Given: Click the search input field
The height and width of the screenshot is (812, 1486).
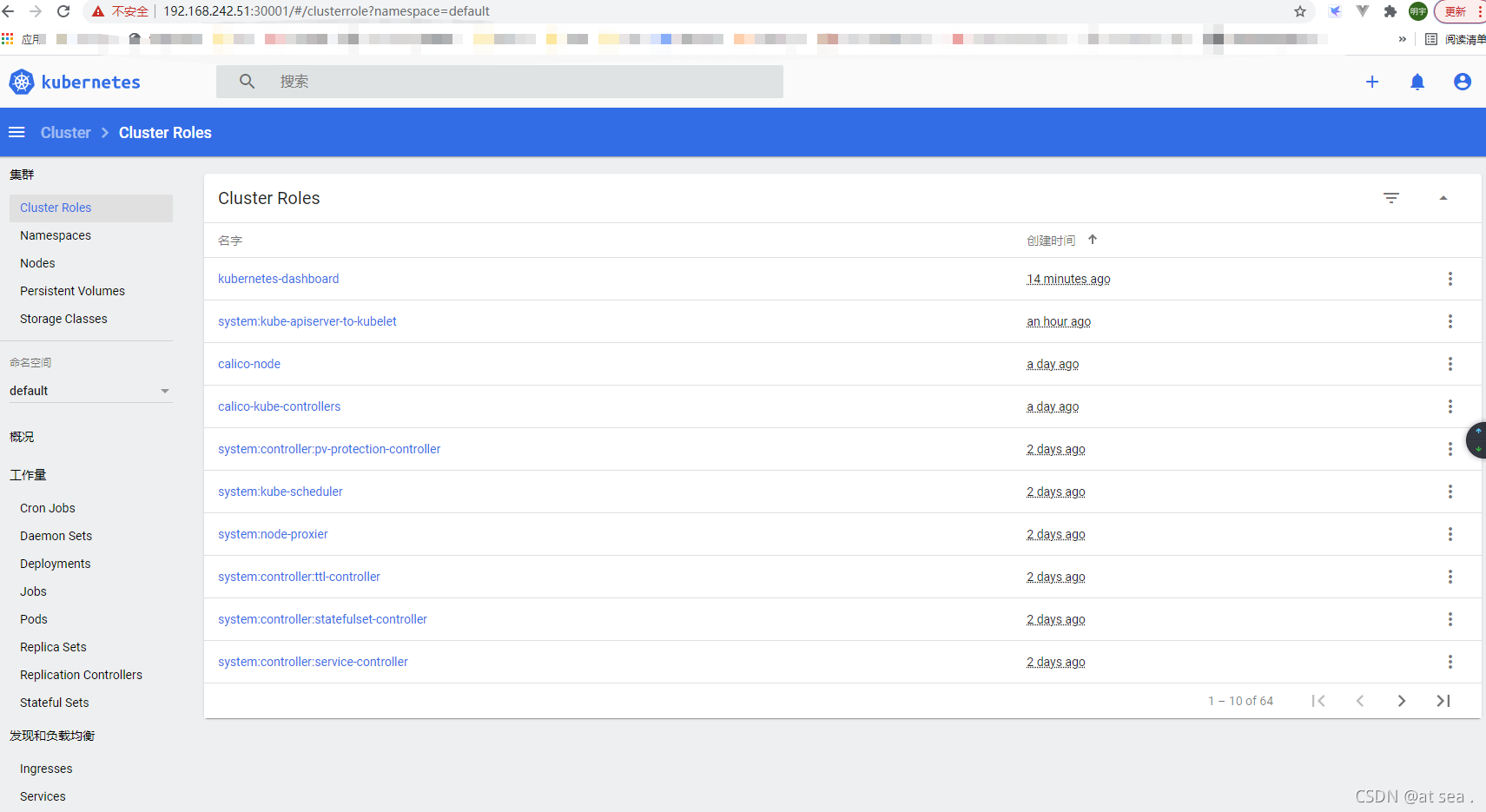Looking at the screenshot, I should [499, 82].
